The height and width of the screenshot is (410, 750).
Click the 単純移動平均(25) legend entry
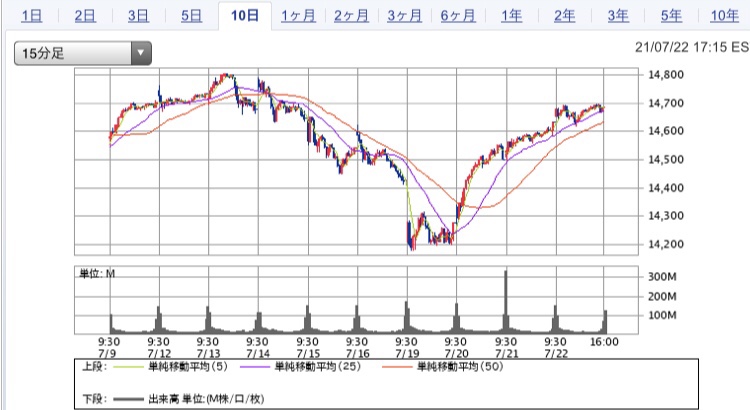(x=318, y=366)
